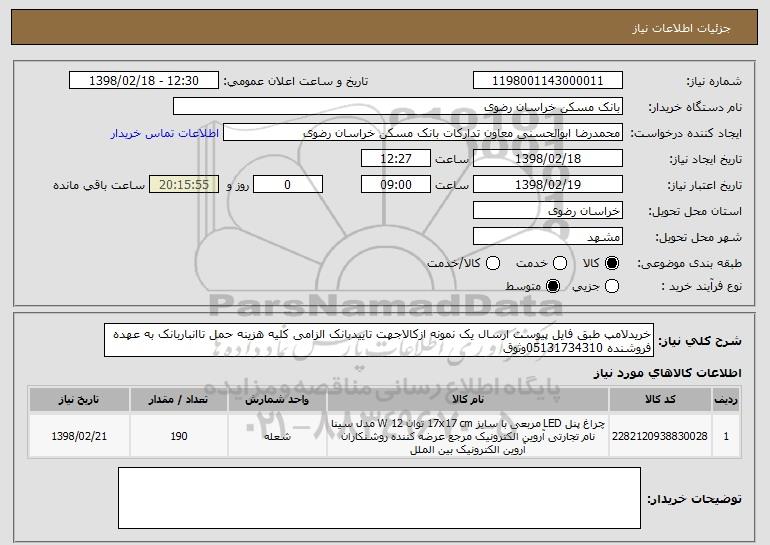Click the creation date field 1398/02/18
This screenshot has width=770, height=545.
tap(548, 159)
